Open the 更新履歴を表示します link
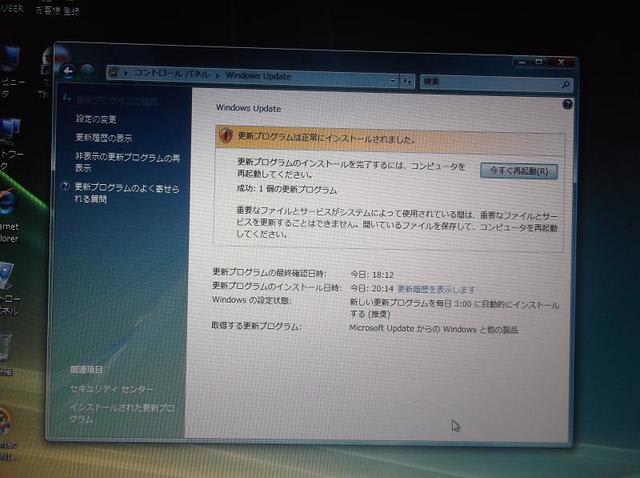The image size is (640, 478). point(436,289)
